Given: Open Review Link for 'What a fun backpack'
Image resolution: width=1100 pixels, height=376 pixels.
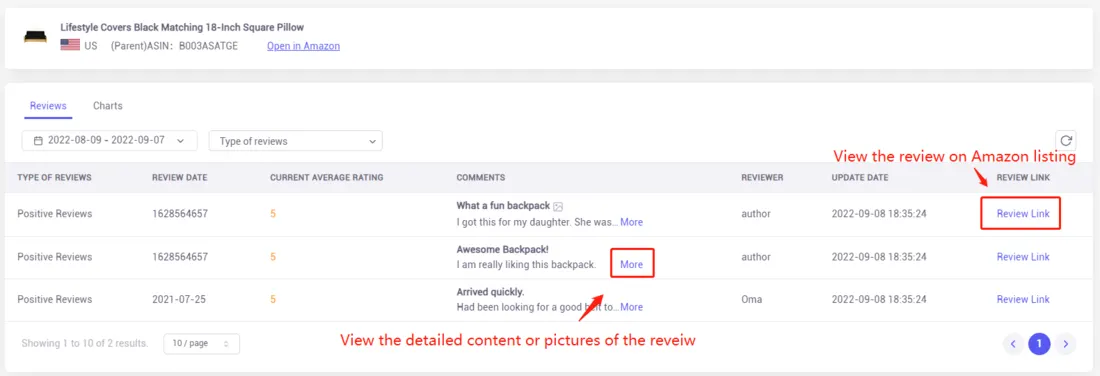Looking at the screenshot, I should coord(1023,214).
